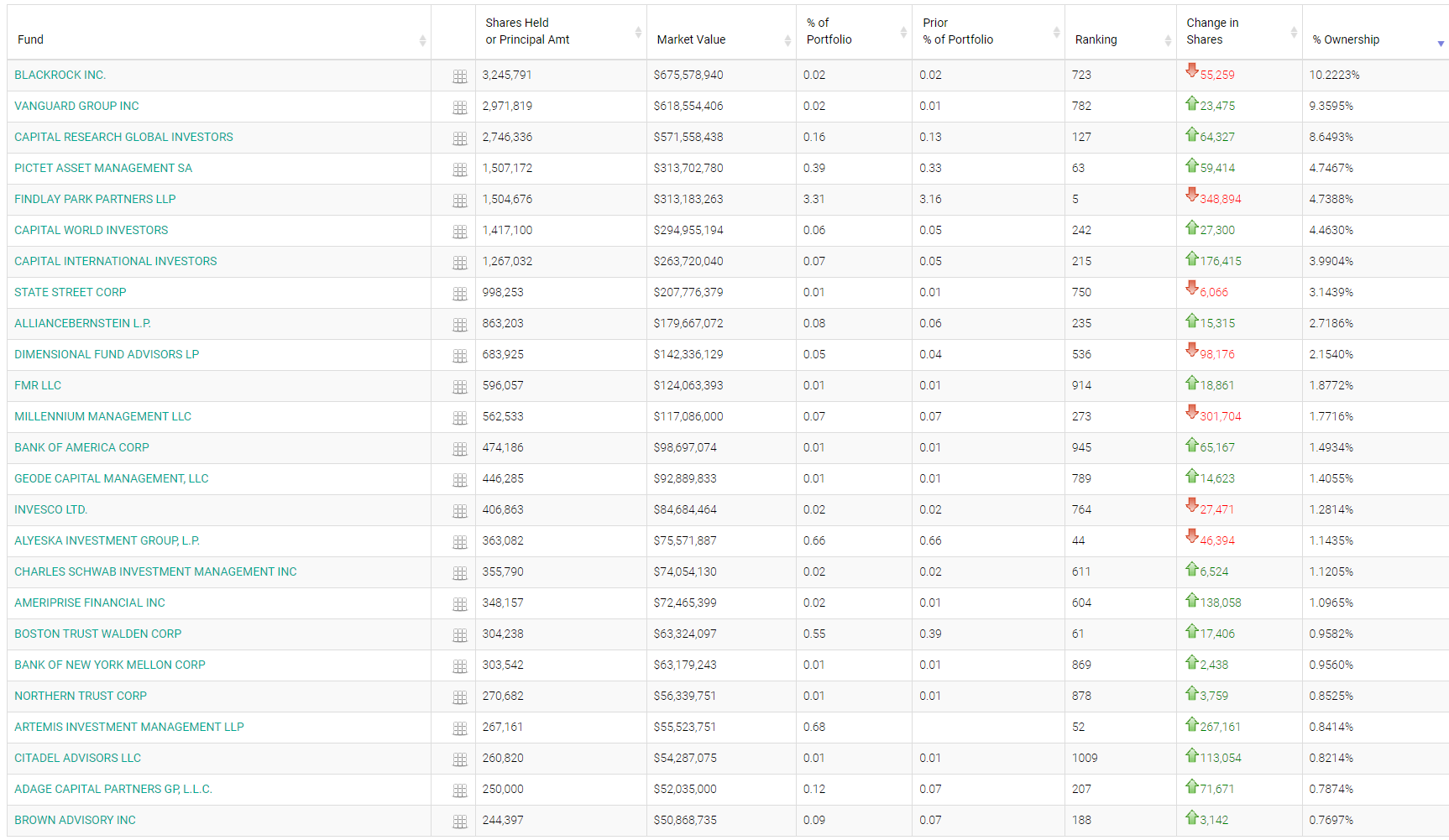Sort by Shares Held or Principal Amt
The width and height of the screenshot is (1449, 840).
(561, 32)
